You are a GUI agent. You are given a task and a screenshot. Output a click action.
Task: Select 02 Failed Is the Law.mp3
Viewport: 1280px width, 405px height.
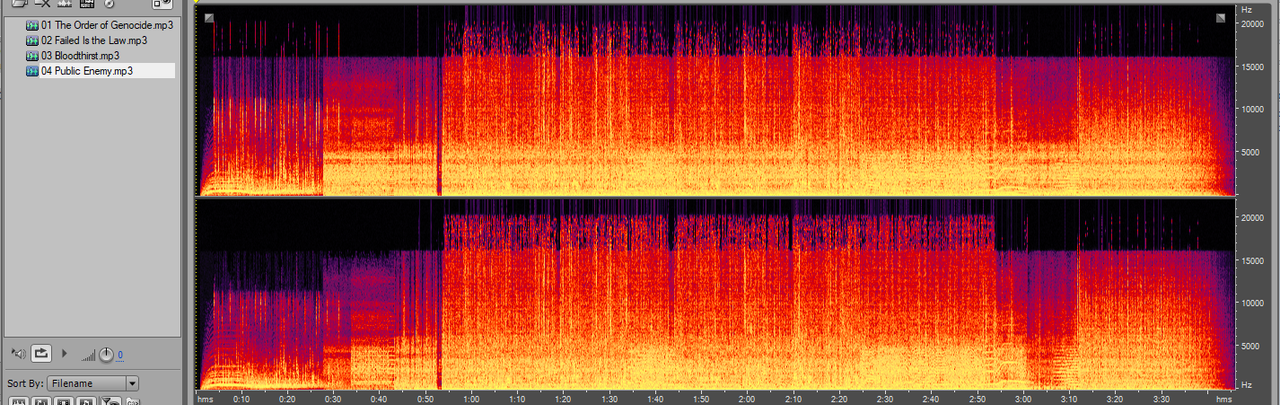pyautogui.click(x=94, y=40)
